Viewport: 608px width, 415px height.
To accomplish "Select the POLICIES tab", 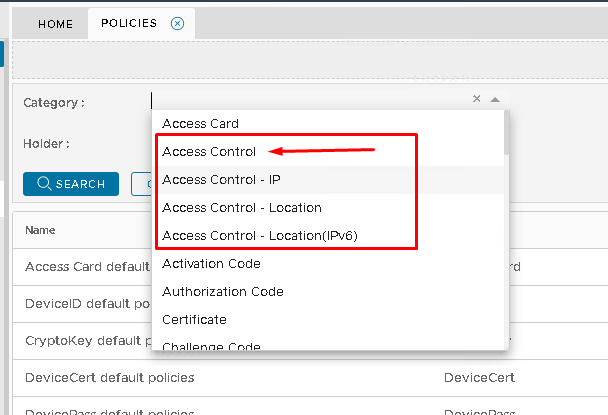I will pyautogui.click(x=129, y=24).
